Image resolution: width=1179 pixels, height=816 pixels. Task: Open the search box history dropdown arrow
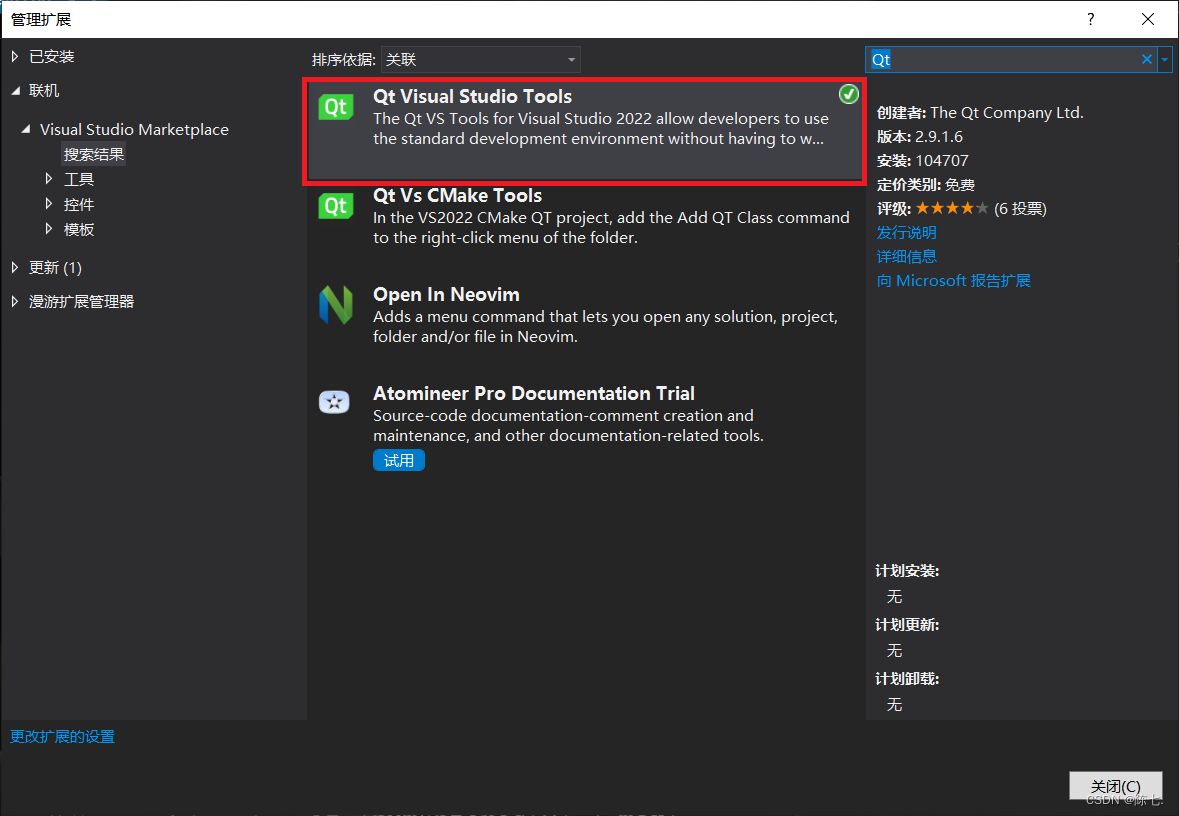pos(1165,59)
